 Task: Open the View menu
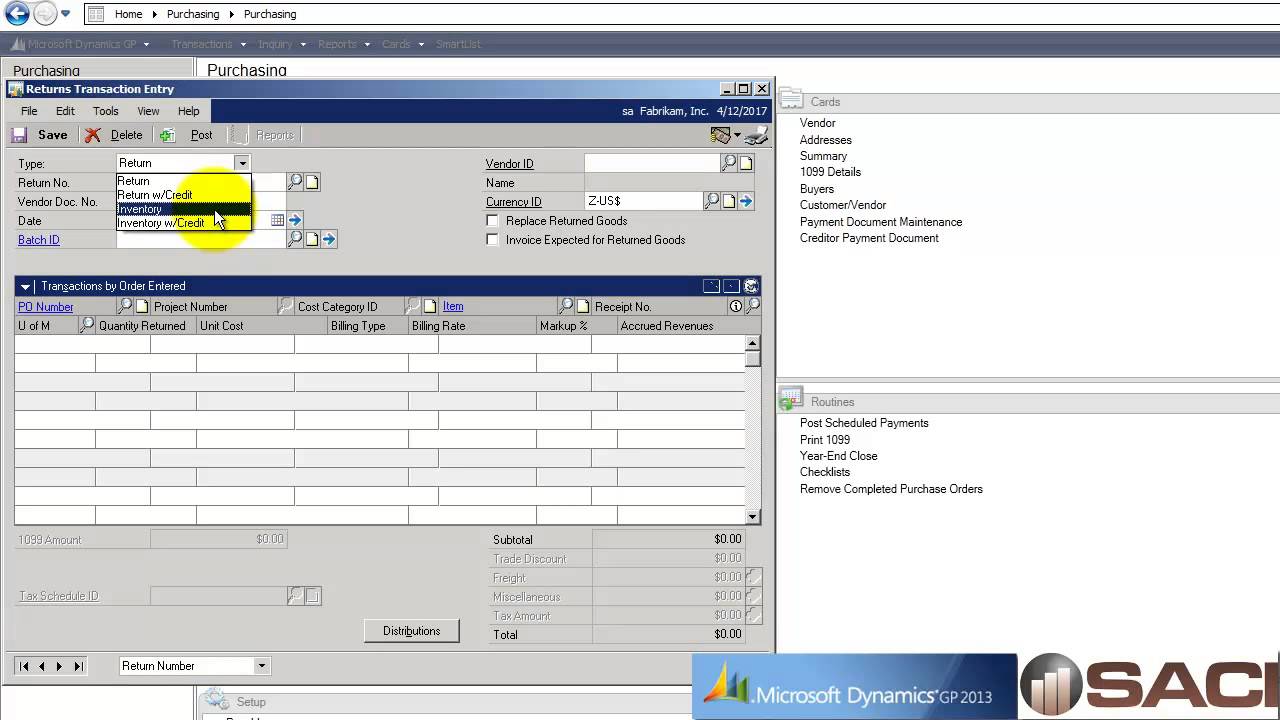tap(148, 111)
